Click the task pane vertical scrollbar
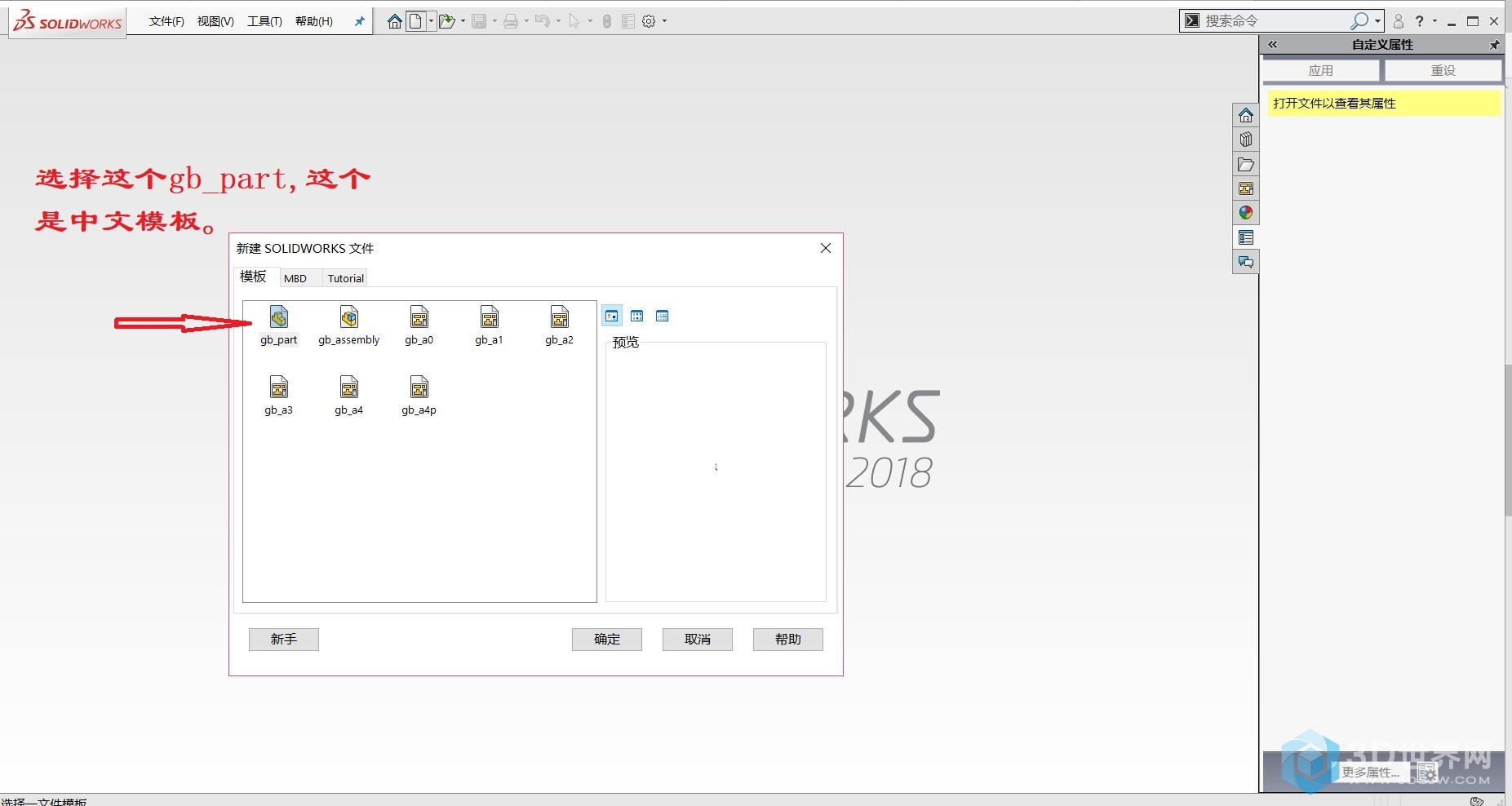This screenshot has width=1512, height=806. coord(1508,440)
